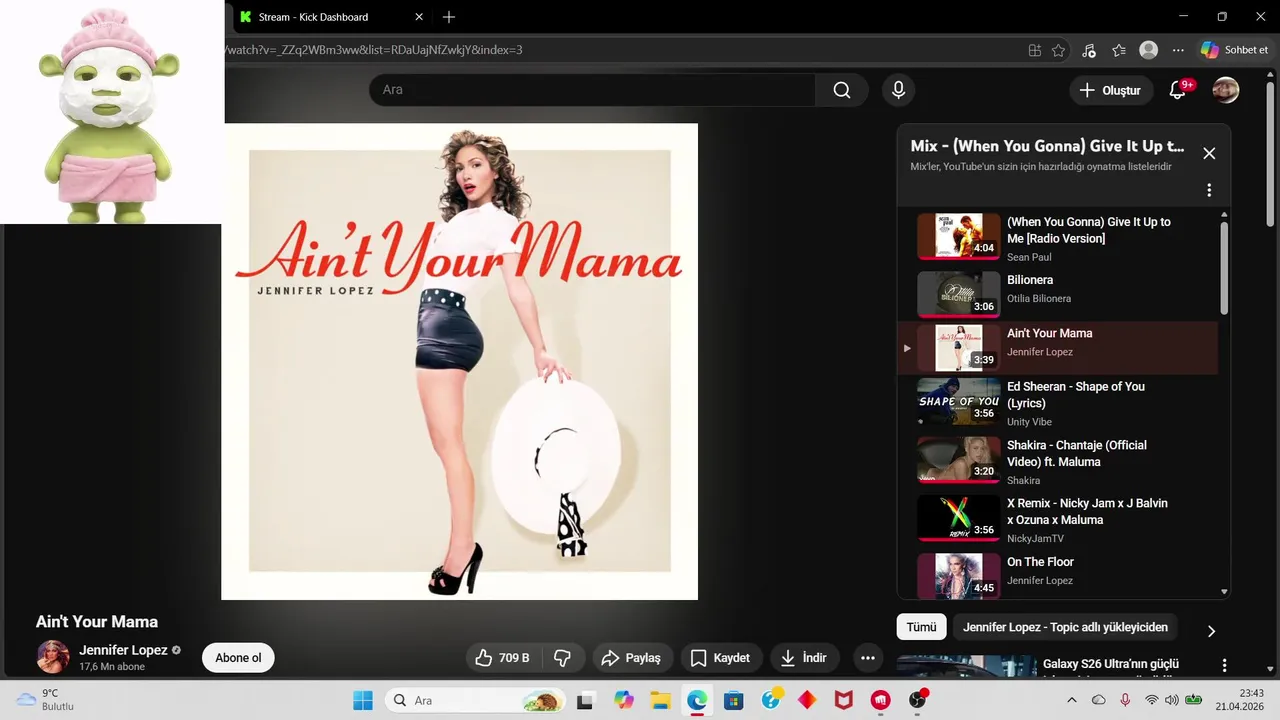Close the Mix playlist panel
This screenshot has height=720, width=1280.
tap(1209, 153)
